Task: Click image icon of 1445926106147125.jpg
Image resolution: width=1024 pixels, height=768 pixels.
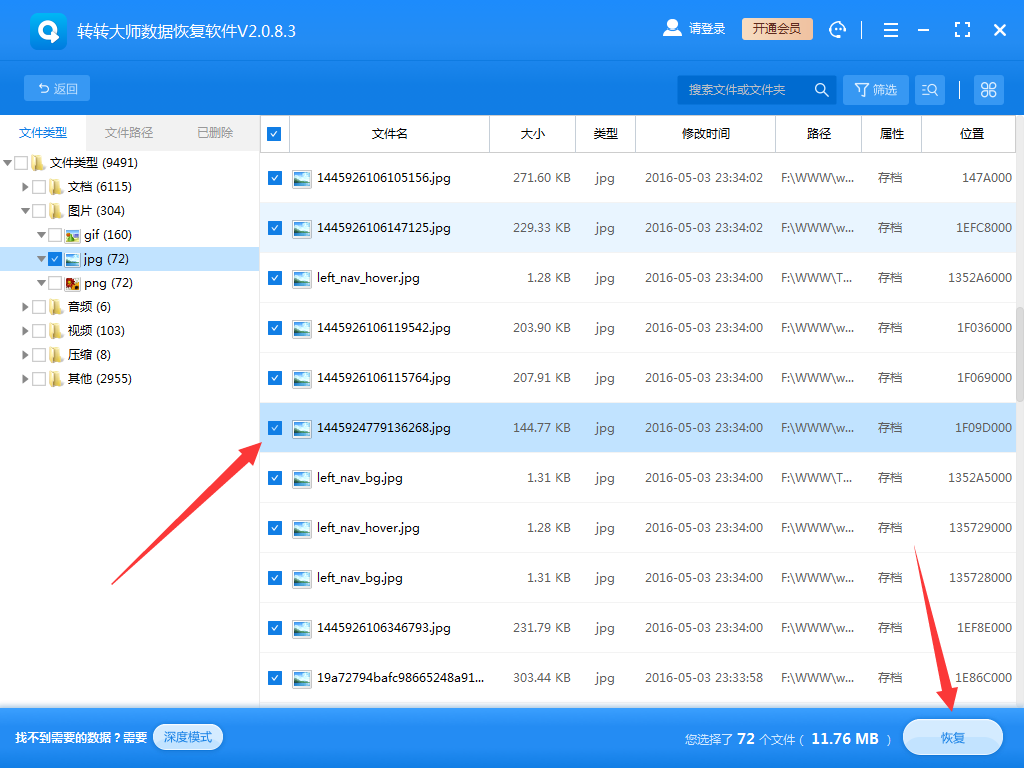Action: pos(301,229)
